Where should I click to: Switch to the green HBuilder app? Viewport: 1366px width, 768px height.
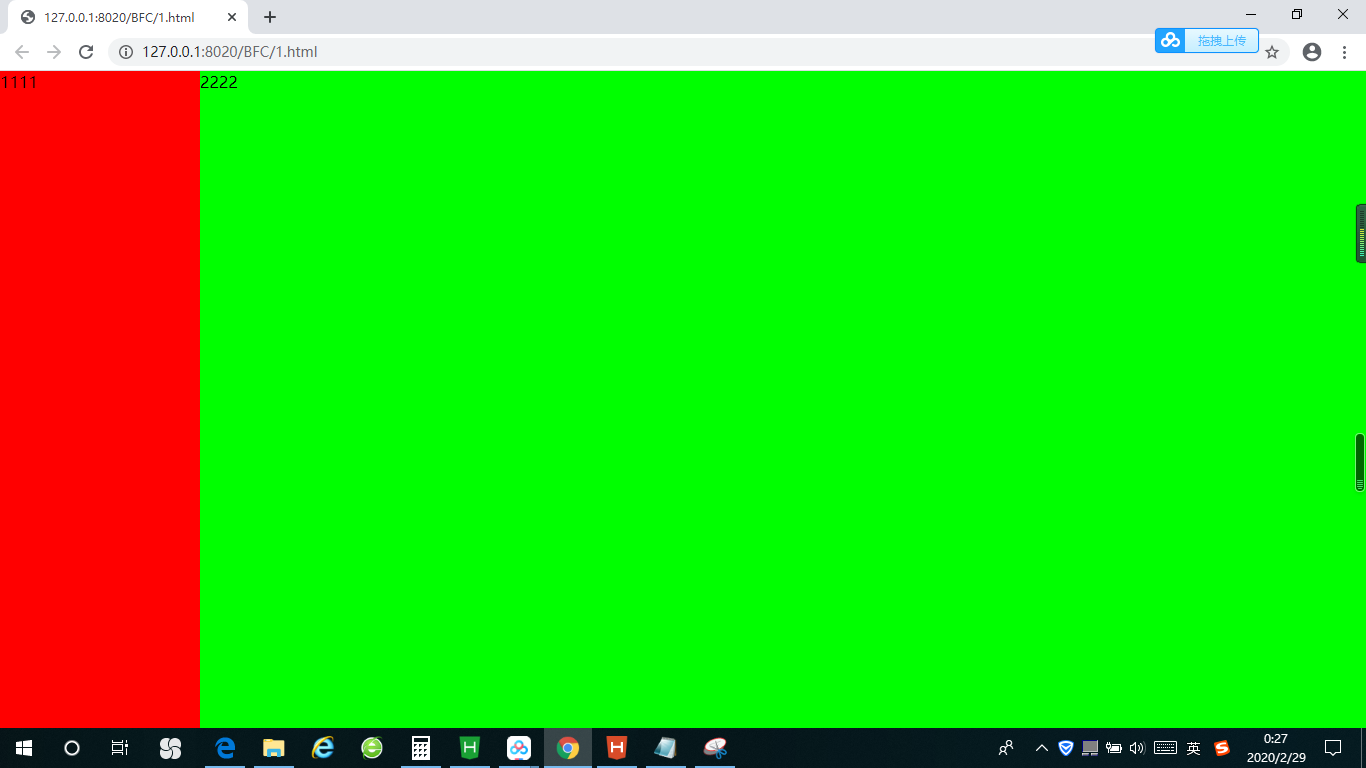470,748
